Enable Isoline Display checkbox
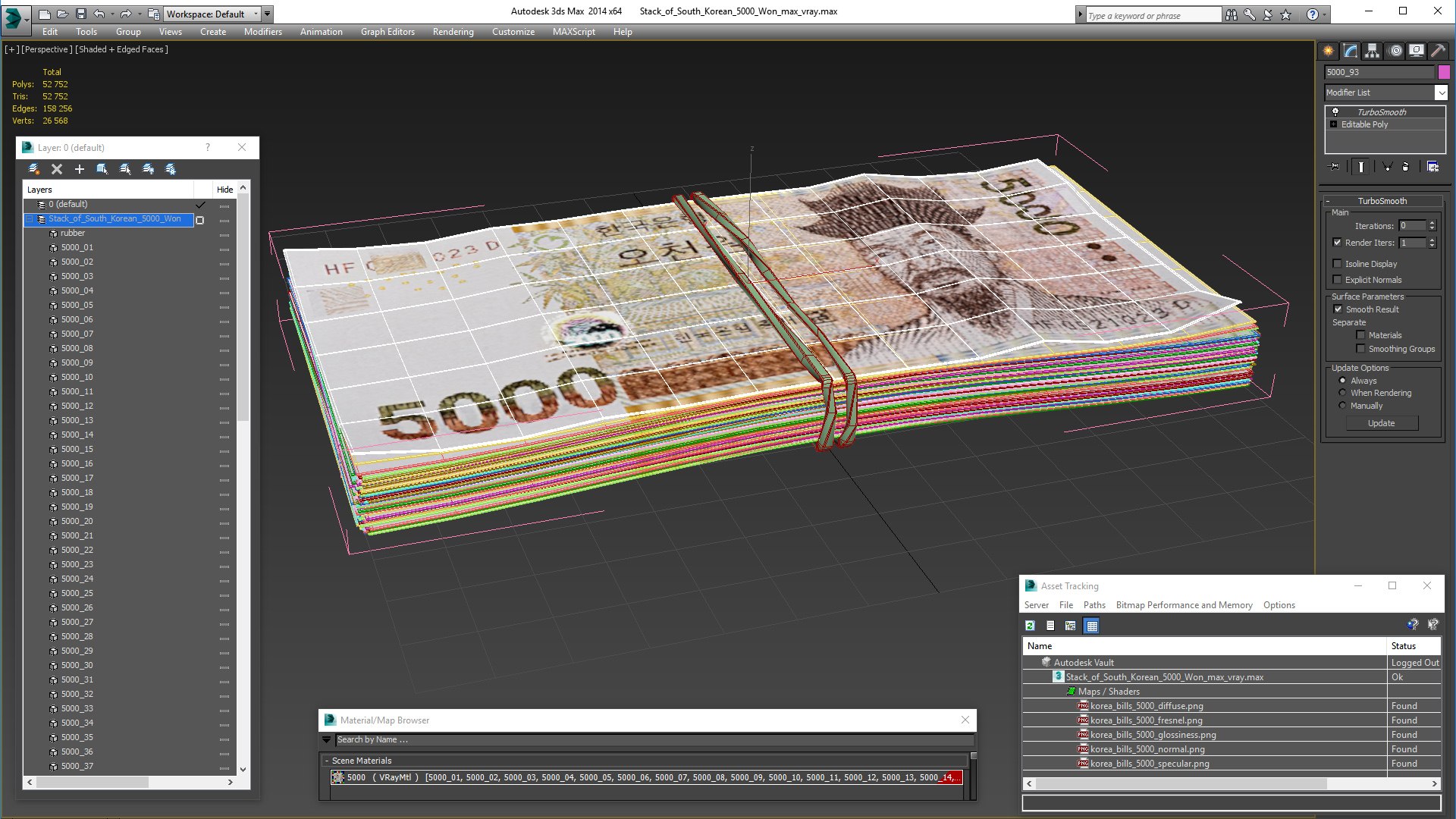 (x=1338, y=264)
